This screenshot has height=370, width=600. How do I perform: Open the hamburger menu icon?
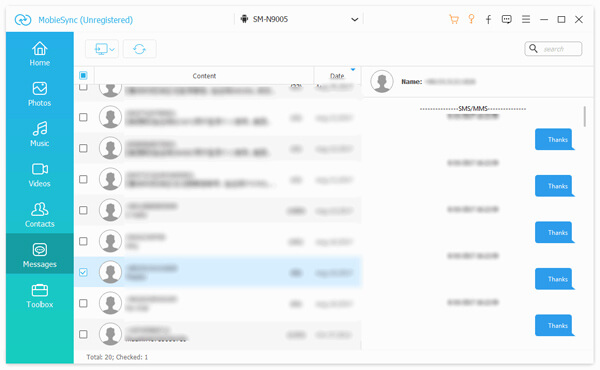(526, 19)
